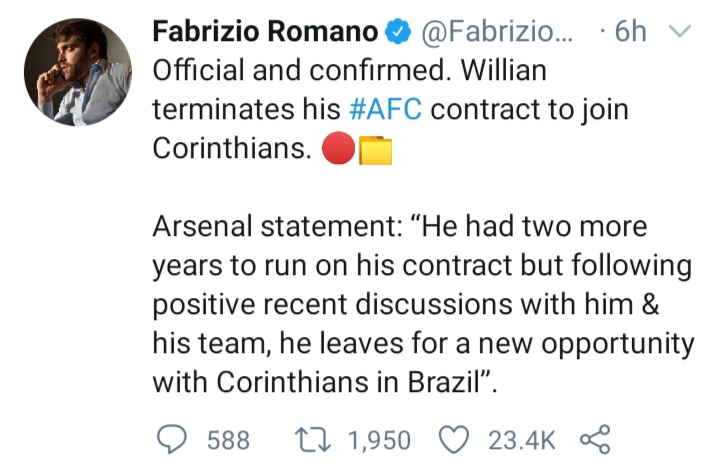Image resolution: width=720 pixels, height=466 pixels.
Task: Click the word Corinthians after 'join'
Action: pos(232,148)
